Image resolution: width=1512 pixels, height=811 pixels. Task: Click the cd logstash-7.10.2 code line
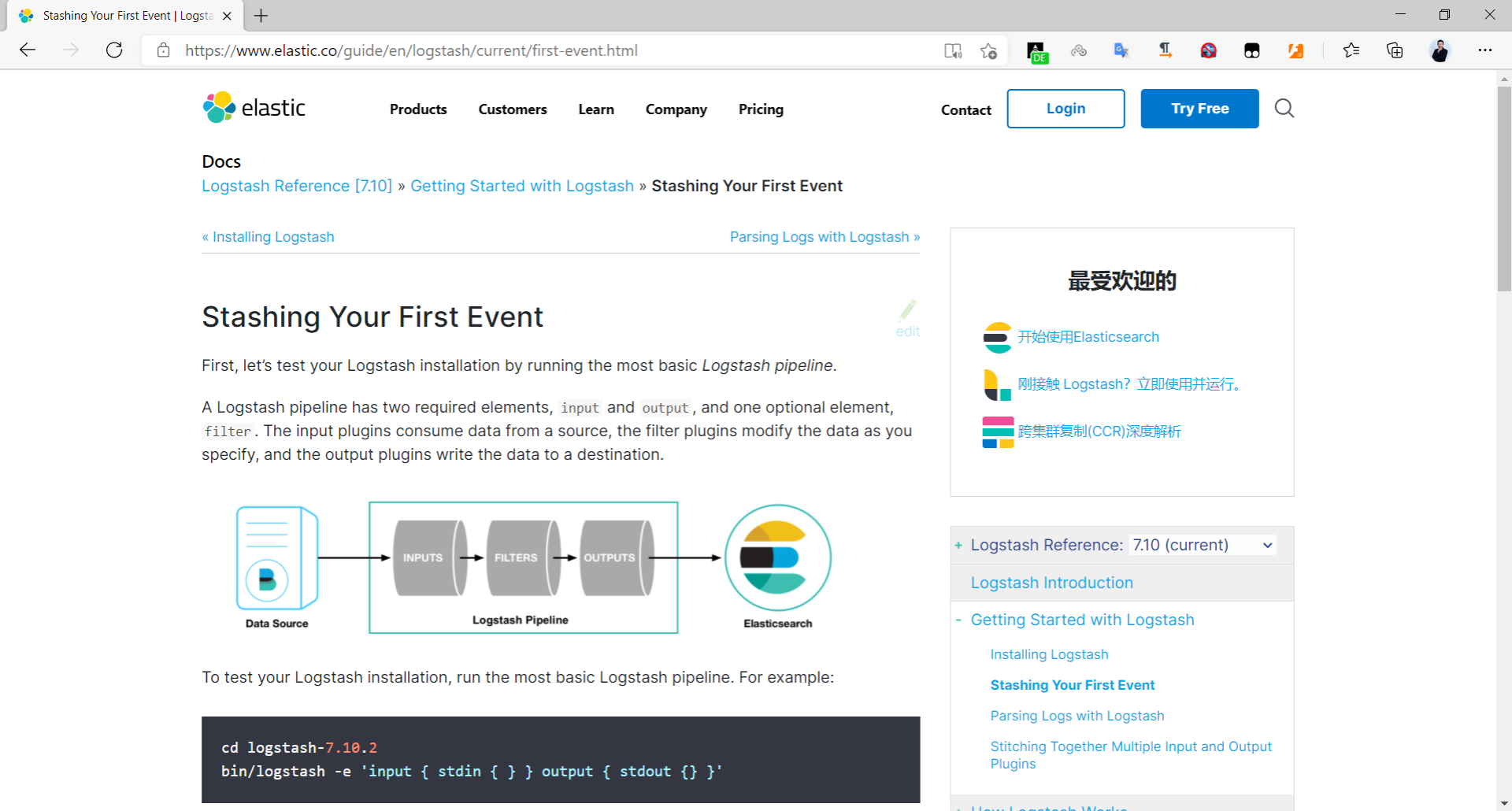tap(299, 748)
